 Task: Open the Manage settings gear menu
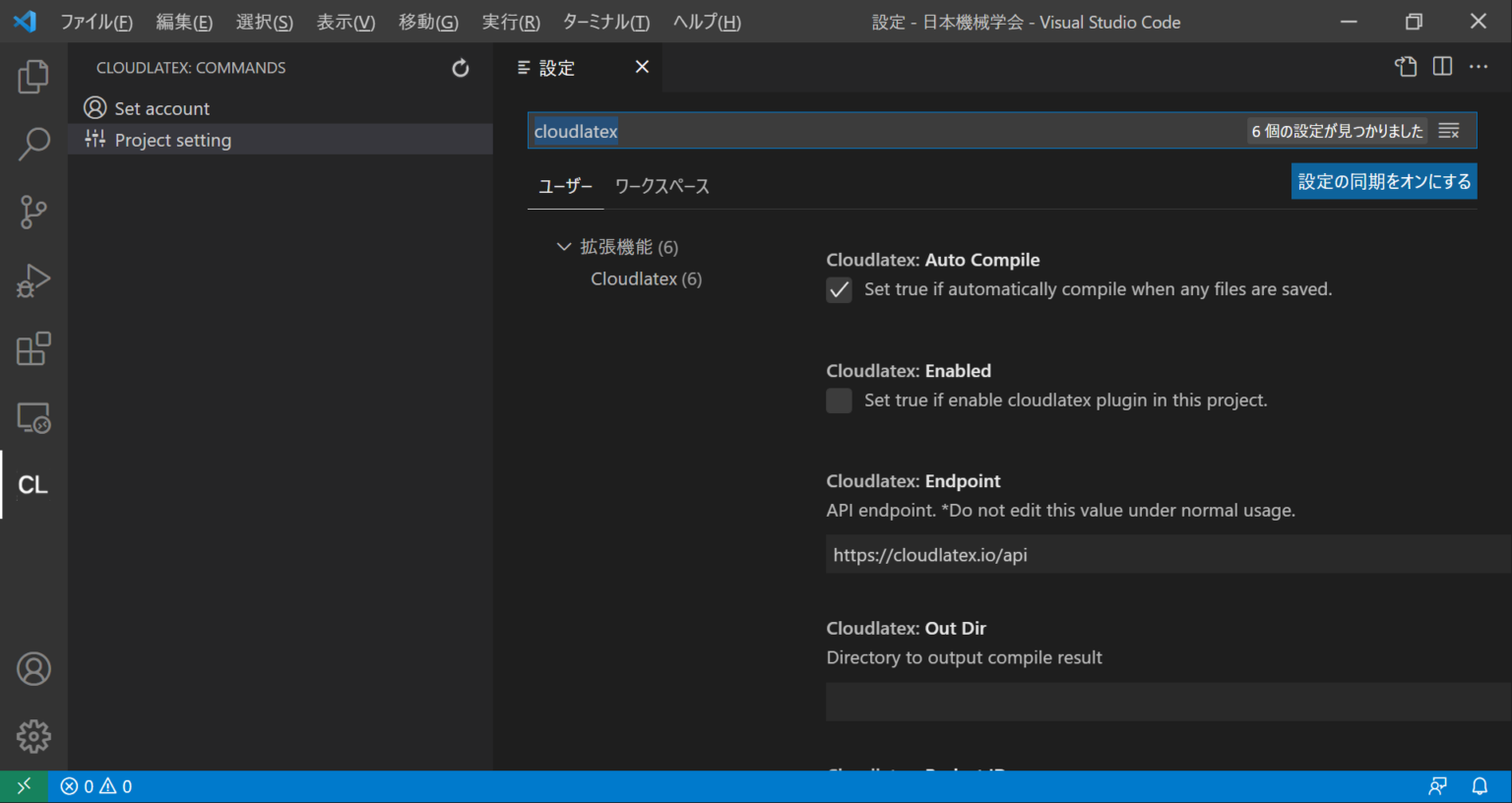33,736
